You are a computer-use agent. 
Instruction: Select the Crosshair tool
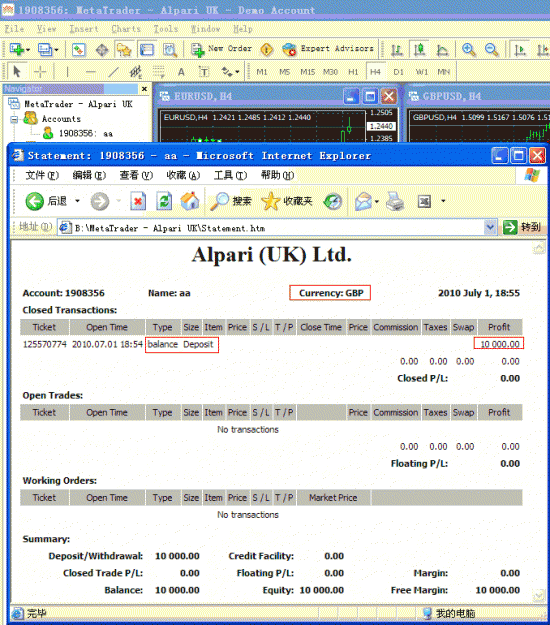point(40,72)
